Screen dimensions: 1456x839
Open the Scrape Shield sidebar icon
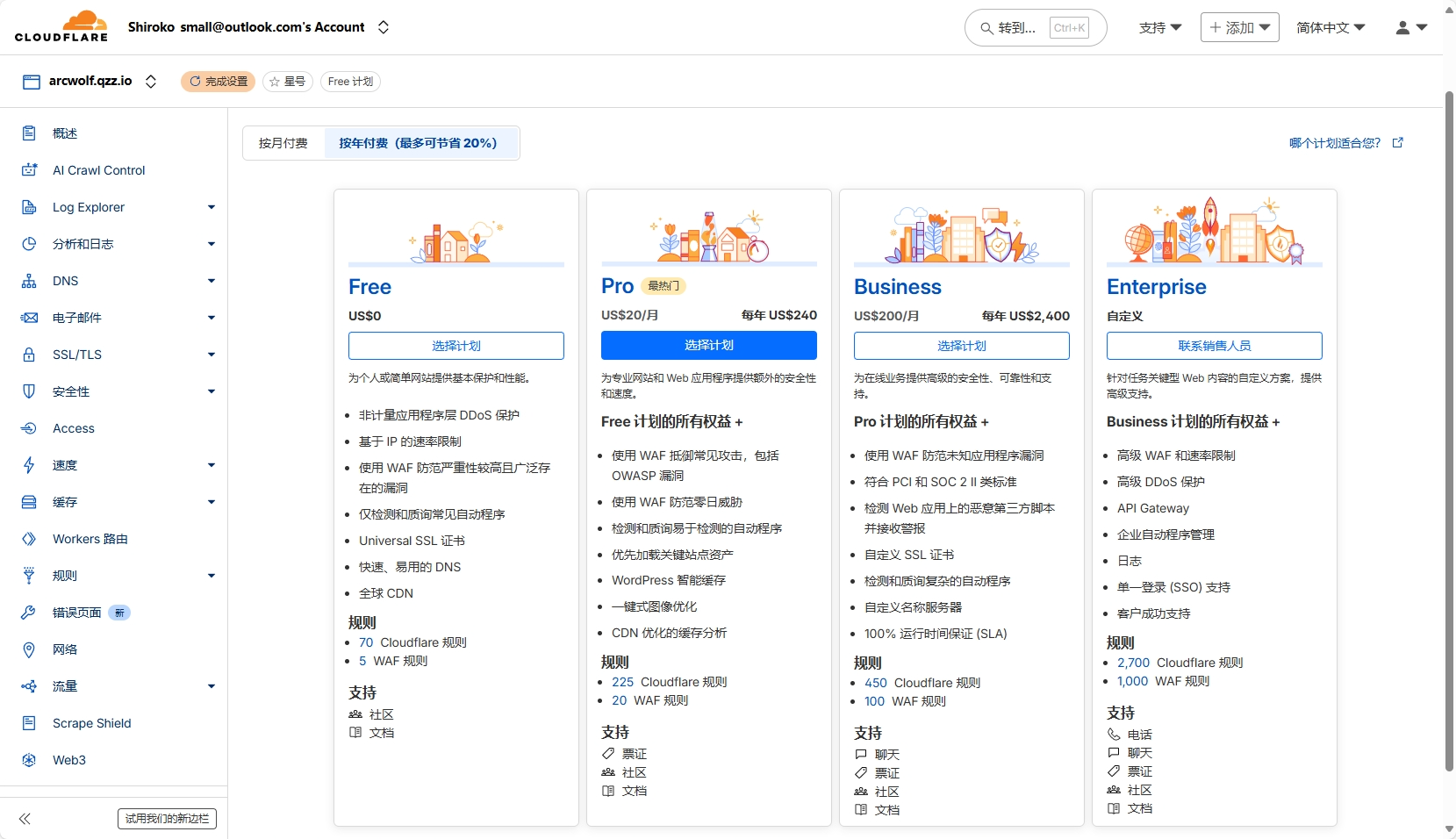tap(29, 723)
